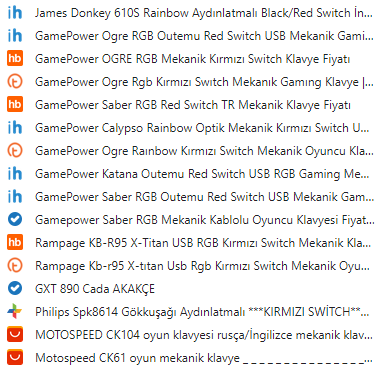This screenshot has height=368, width=392.
Task: Select GamePower Saber RGB Outemu Red Switch entry
Action: [x=190, y=197]
